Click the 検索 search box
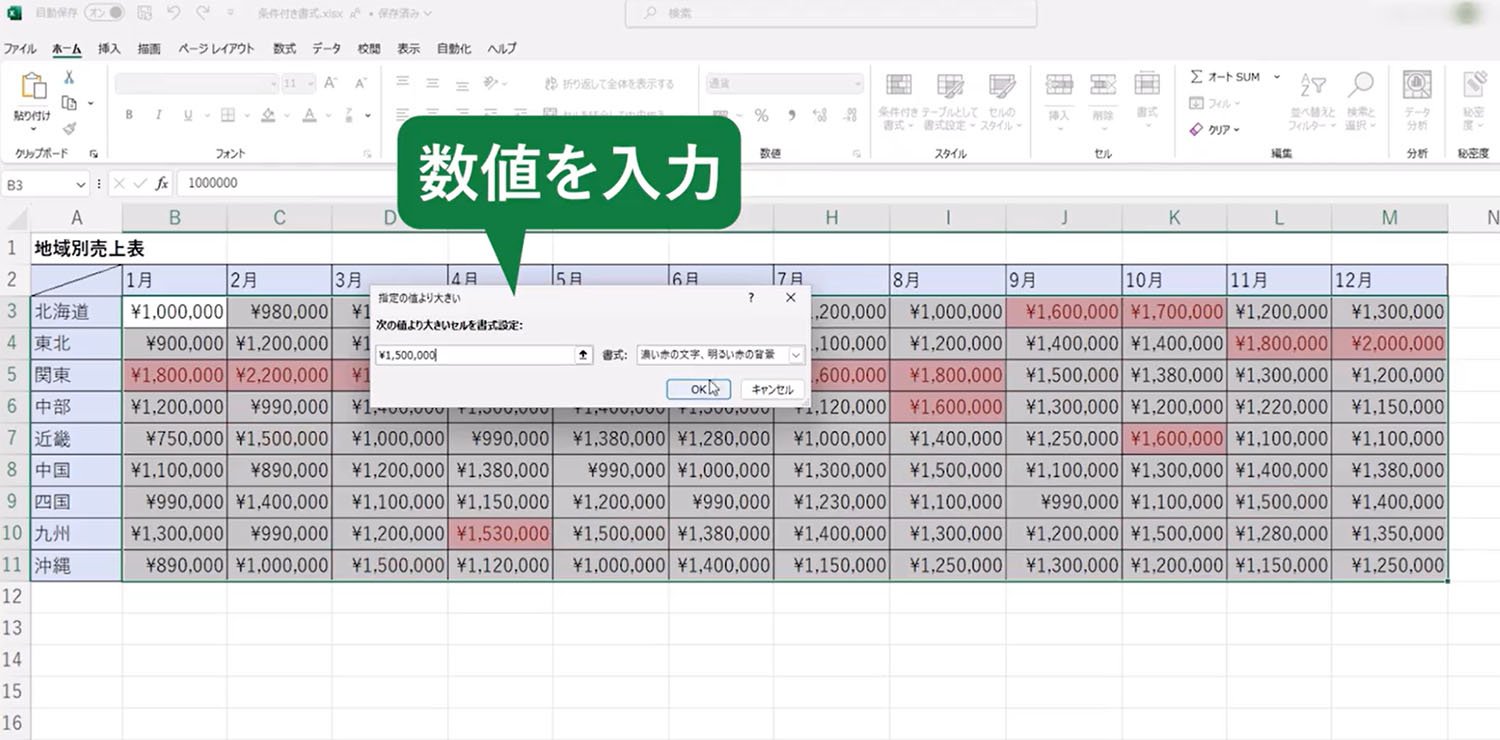Viewport: 1500px width, 740px height. [x=831, y=13]
